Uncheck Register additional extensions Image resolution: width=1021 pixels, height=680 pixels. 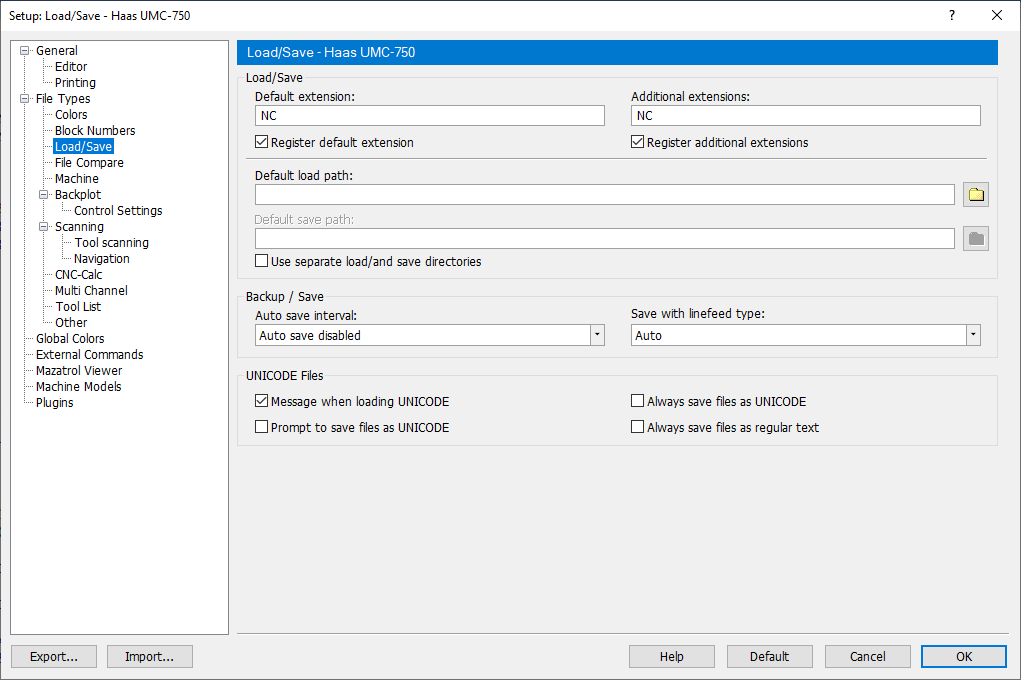click(x=637, y=142)
